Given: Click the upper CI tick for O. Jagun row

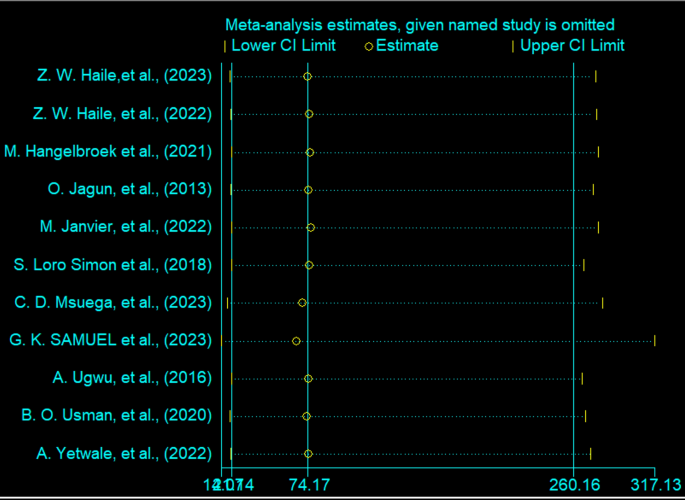Looking at the screenshot, I should (593, 190).
